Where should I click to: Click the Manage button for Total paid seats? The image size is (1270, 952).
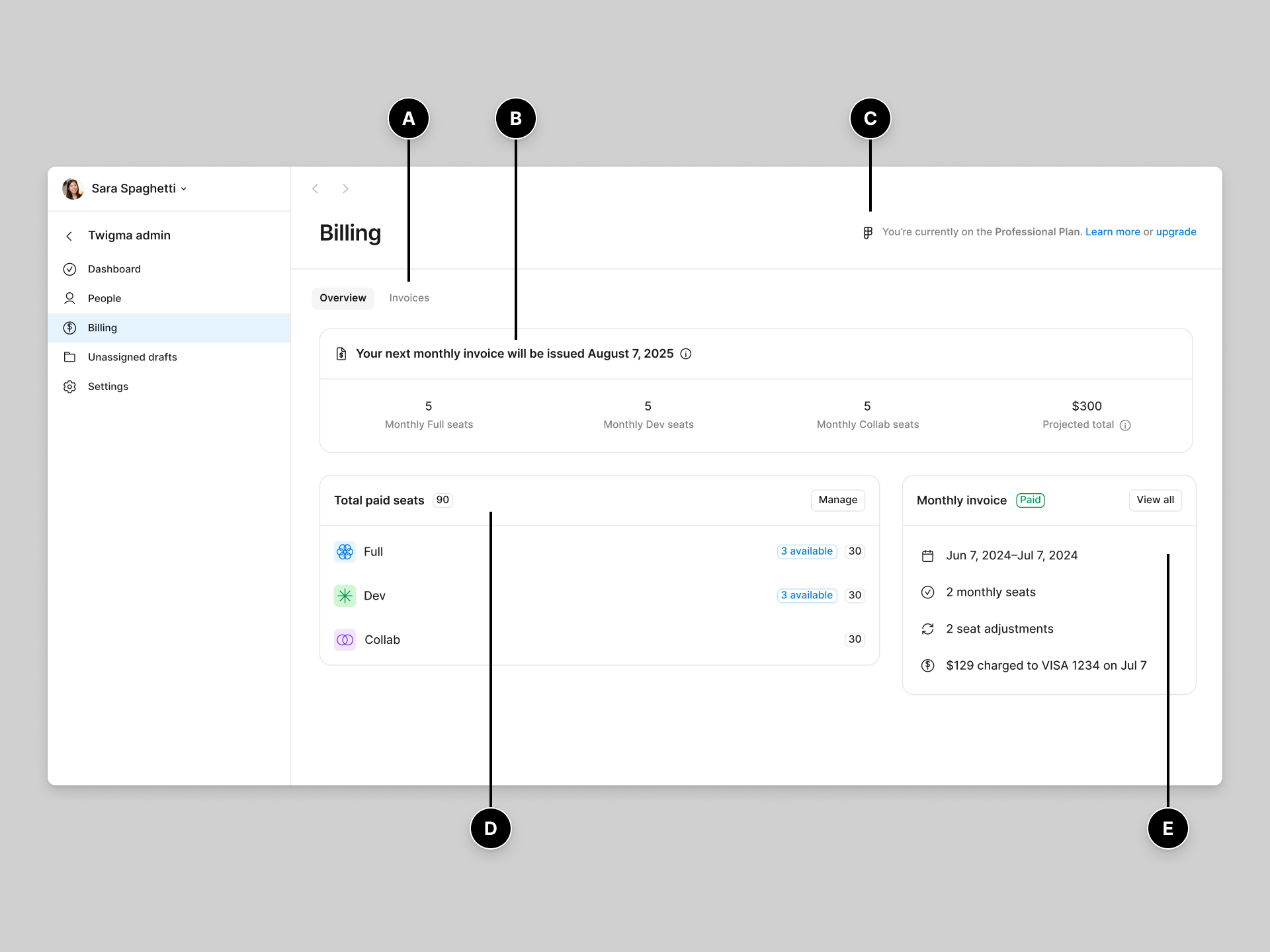tap(837, 500)
